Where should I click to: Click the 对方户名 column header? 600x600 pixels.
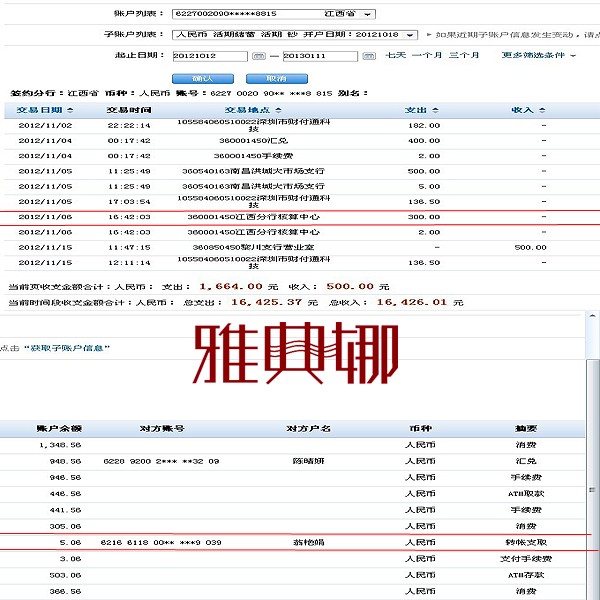click(x=308, y=429)
